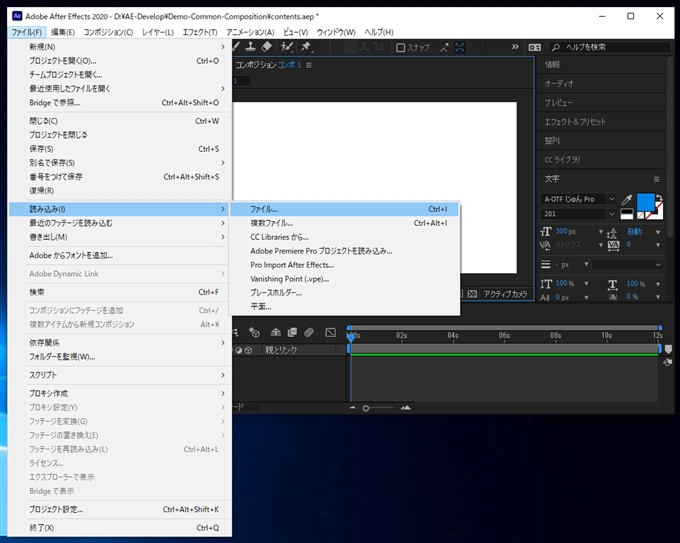This screenshot has width=680, height=543.
Task: Open the コンポジション(C) menu
Action: coord(108,32)
